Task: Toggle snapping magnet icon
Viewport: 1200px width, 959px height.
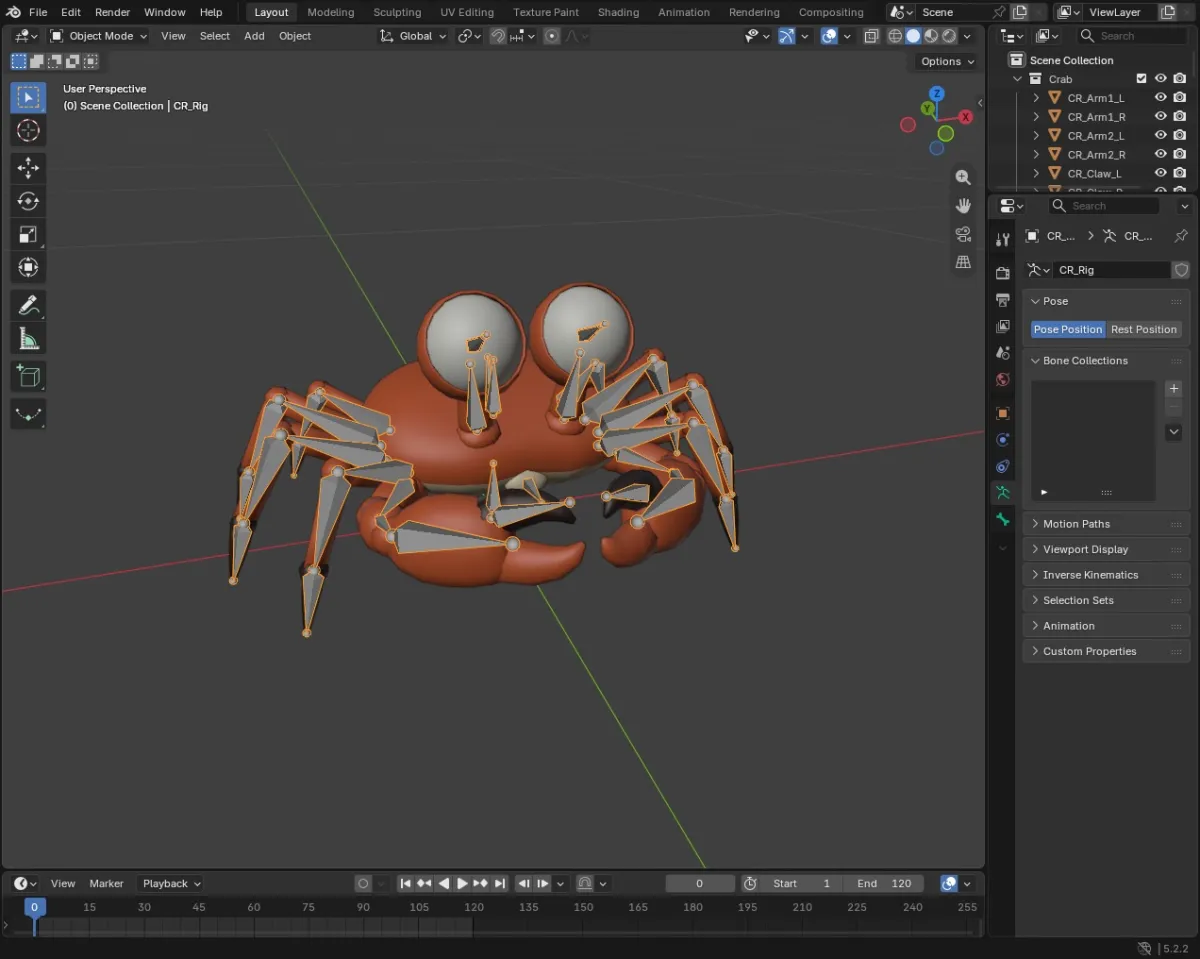Action: [x=497, y=36]
